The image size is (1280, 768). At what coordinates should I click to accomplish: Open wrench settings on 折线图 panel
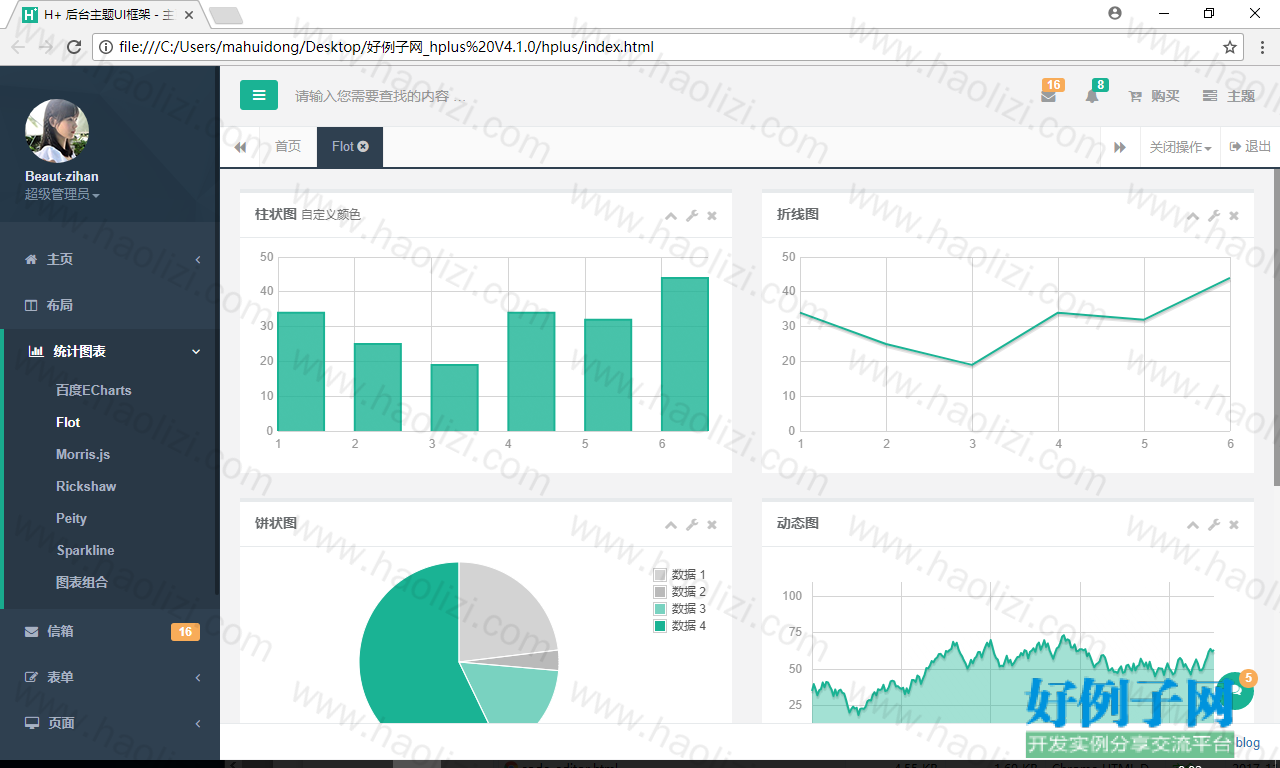1214,216
